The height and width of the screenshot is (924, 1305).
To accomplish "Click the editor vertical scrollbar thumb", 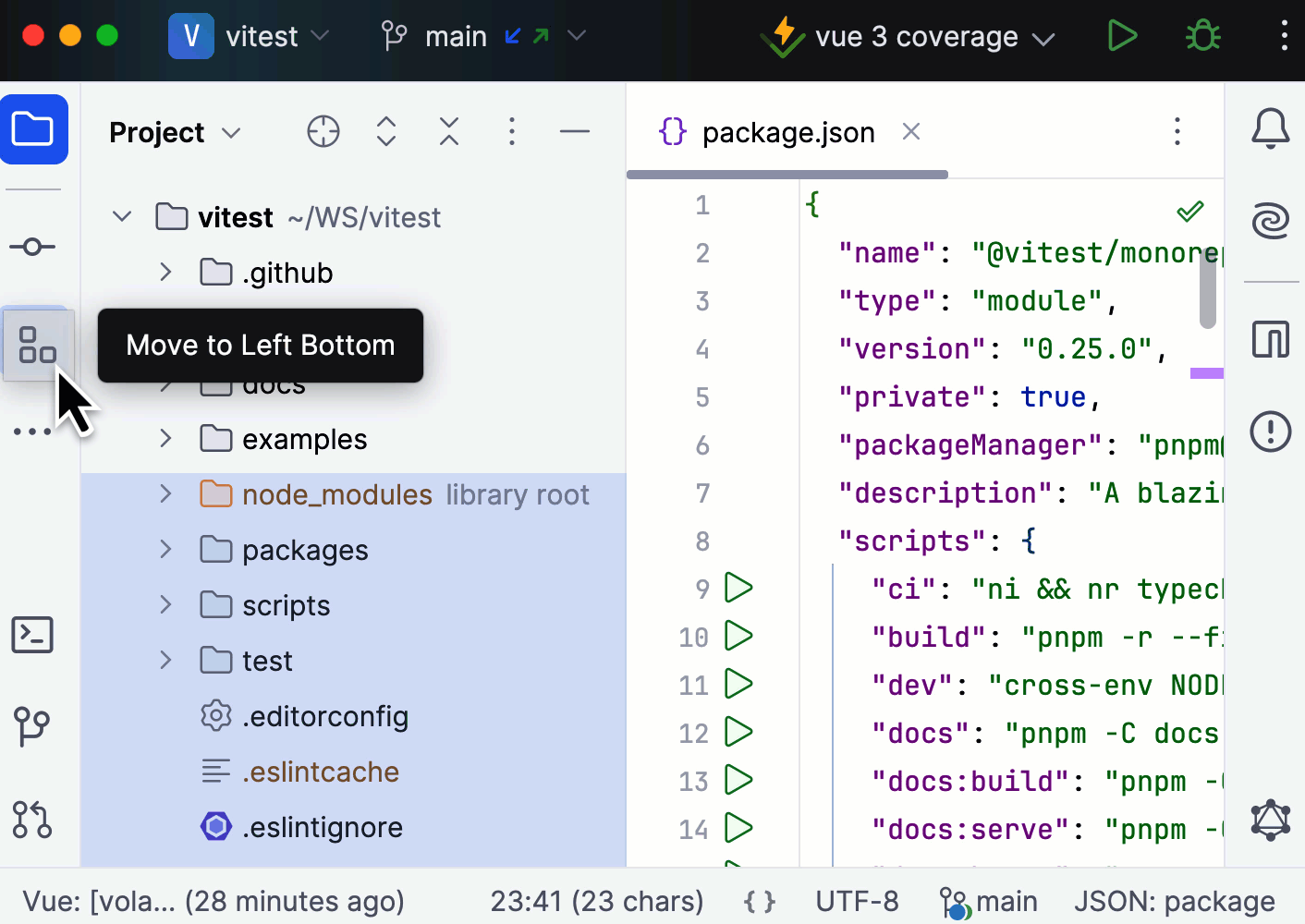I will [1207, 288].
